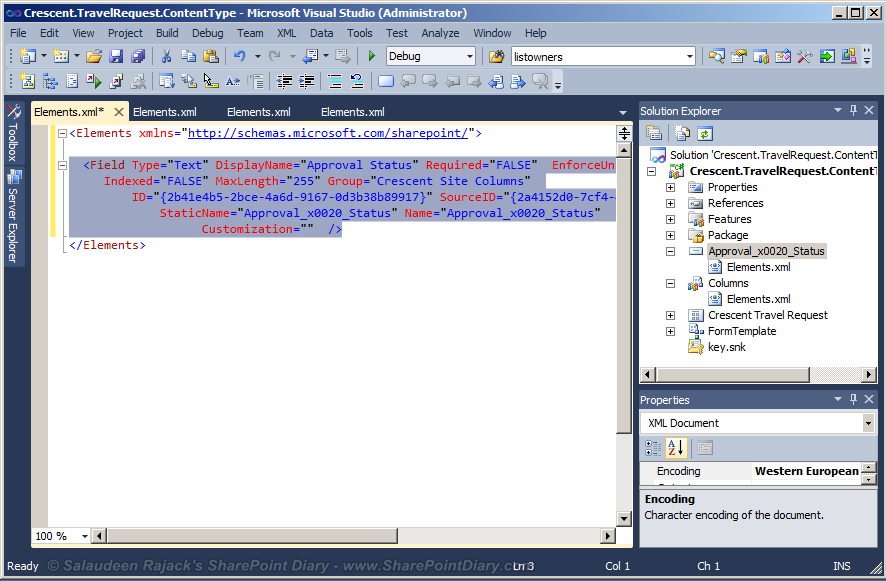Screen dimensions: 886x581
Task: Toggle auto-hide pin on Solution Explorer
Action: [853, 110]
